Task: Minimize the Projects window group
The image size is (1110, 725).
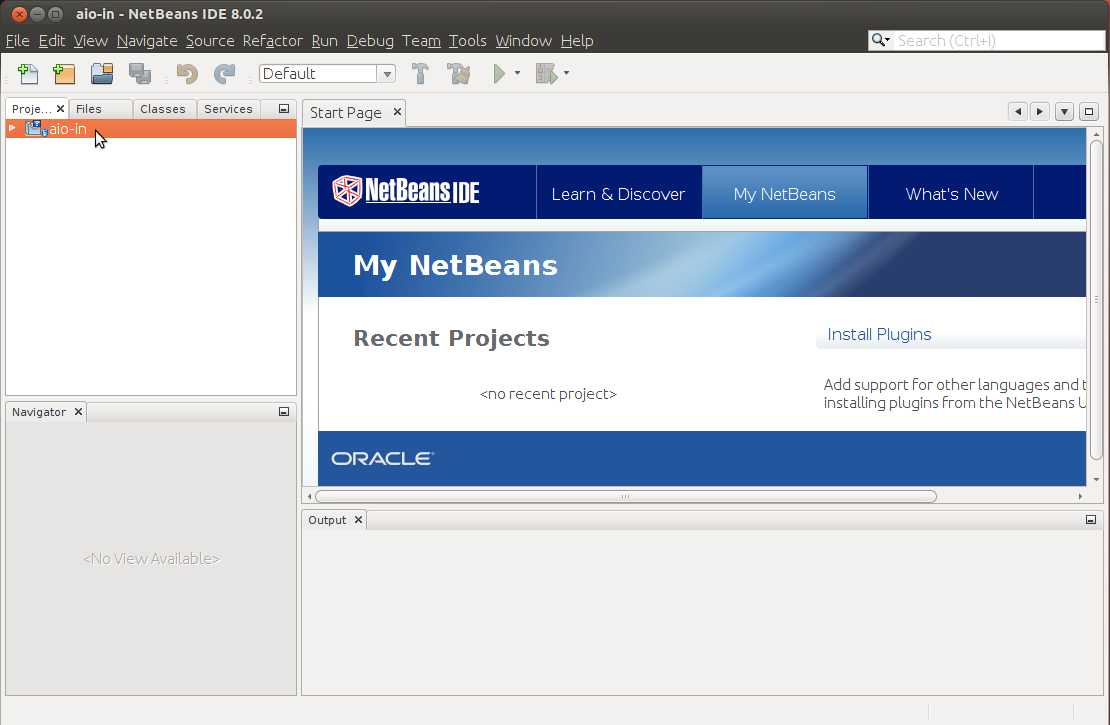Action: (283, 108)
